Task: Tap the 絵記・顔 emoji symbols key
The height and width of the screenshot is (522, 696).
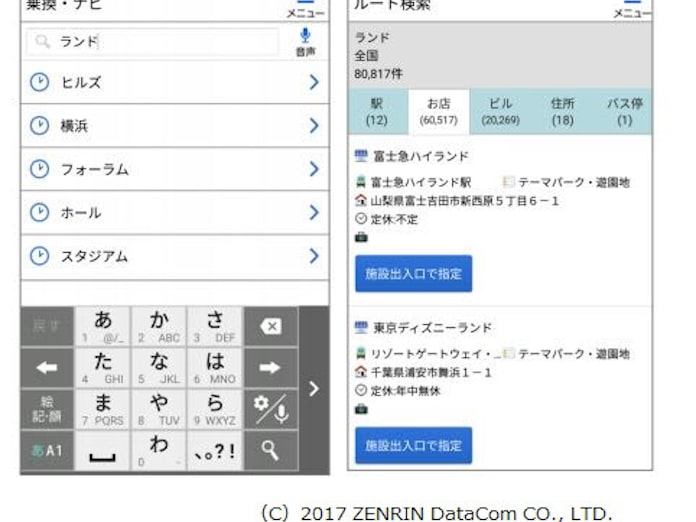Action: pos(47,409)
